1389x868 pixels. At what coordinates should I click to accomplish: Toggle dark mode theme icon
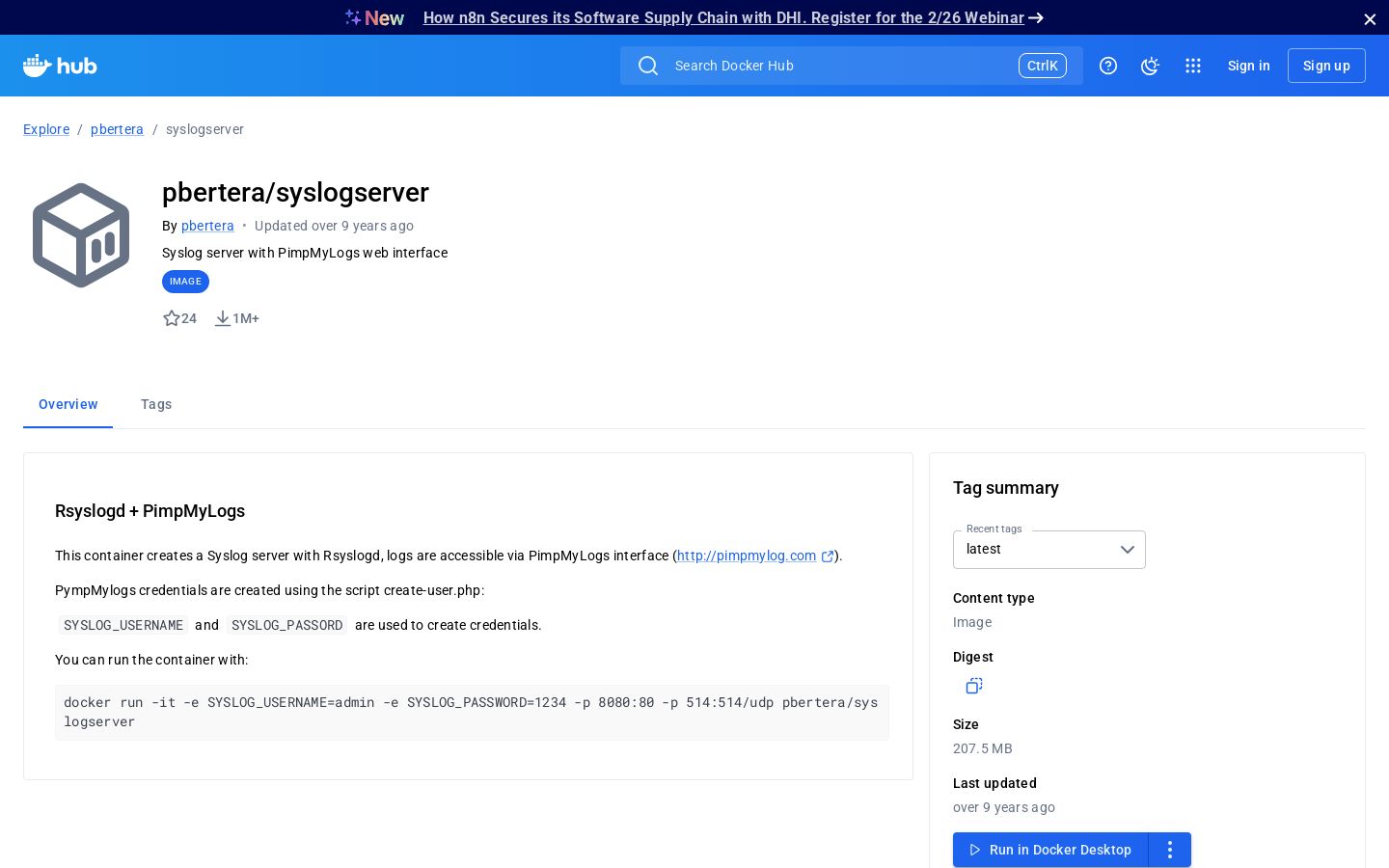[x=1150, y=66]
